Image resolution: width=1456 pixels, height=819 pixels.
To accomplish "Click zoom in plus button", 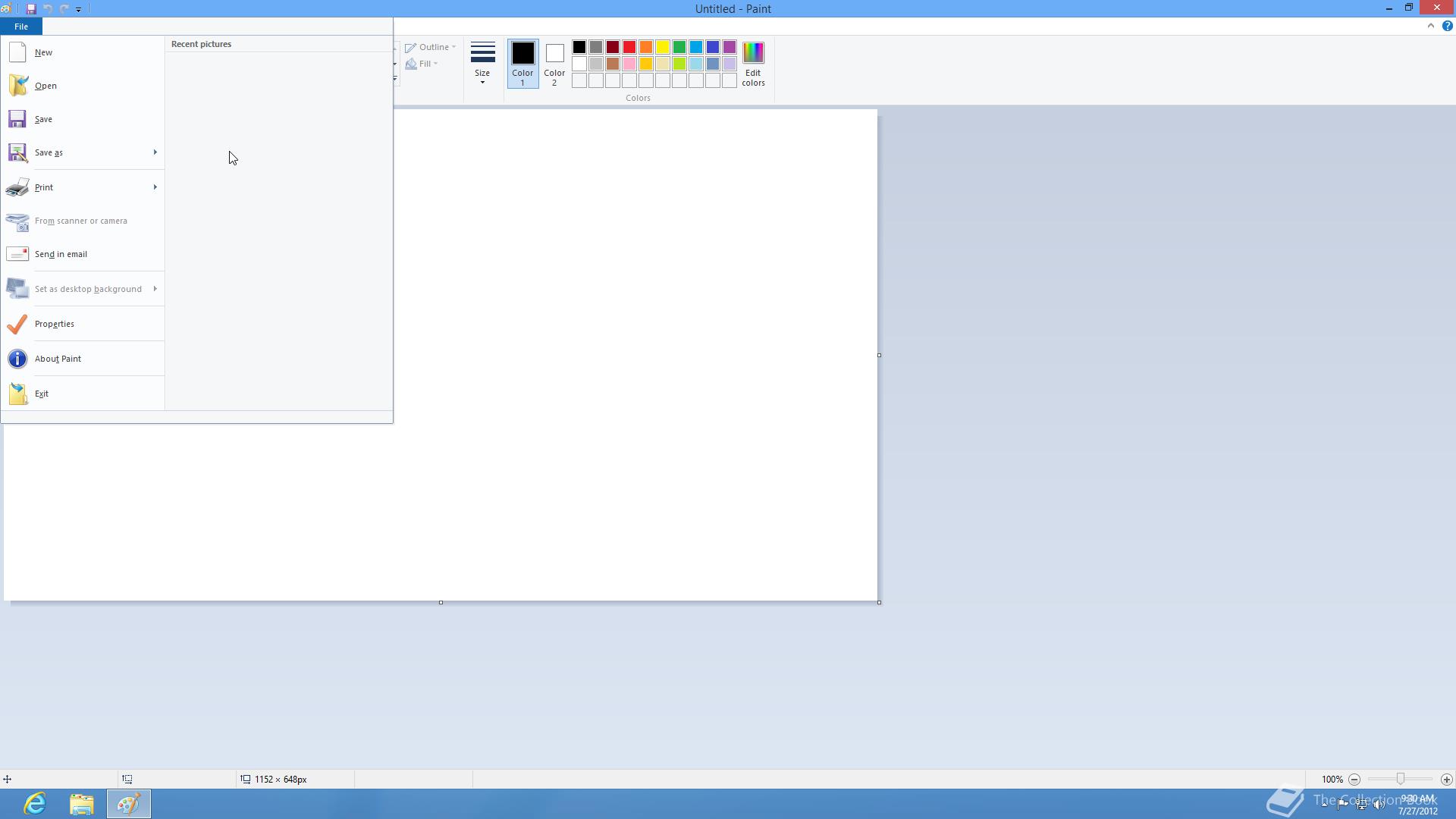I will [x=1446, y=780].
